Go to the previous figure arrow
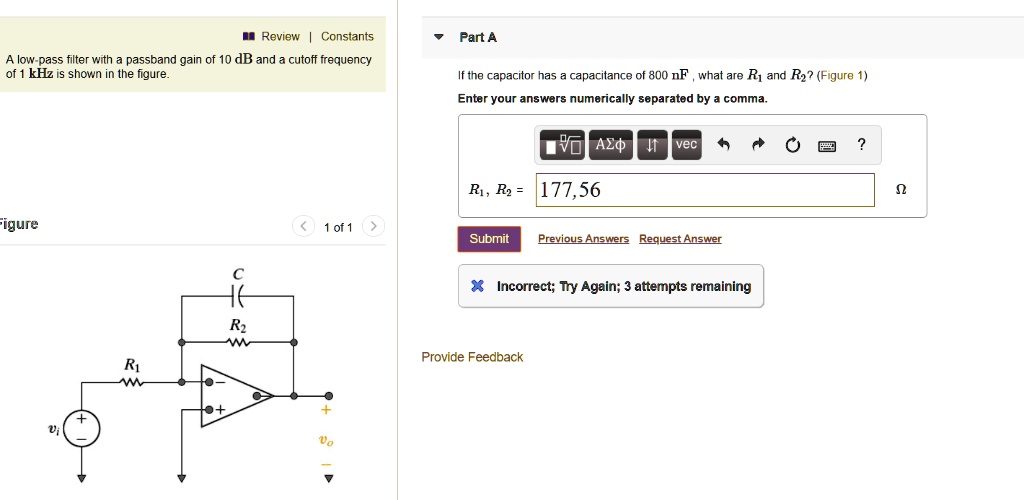Image resolution: width=1024 pixels, height=500 pixels. [303, 227]
